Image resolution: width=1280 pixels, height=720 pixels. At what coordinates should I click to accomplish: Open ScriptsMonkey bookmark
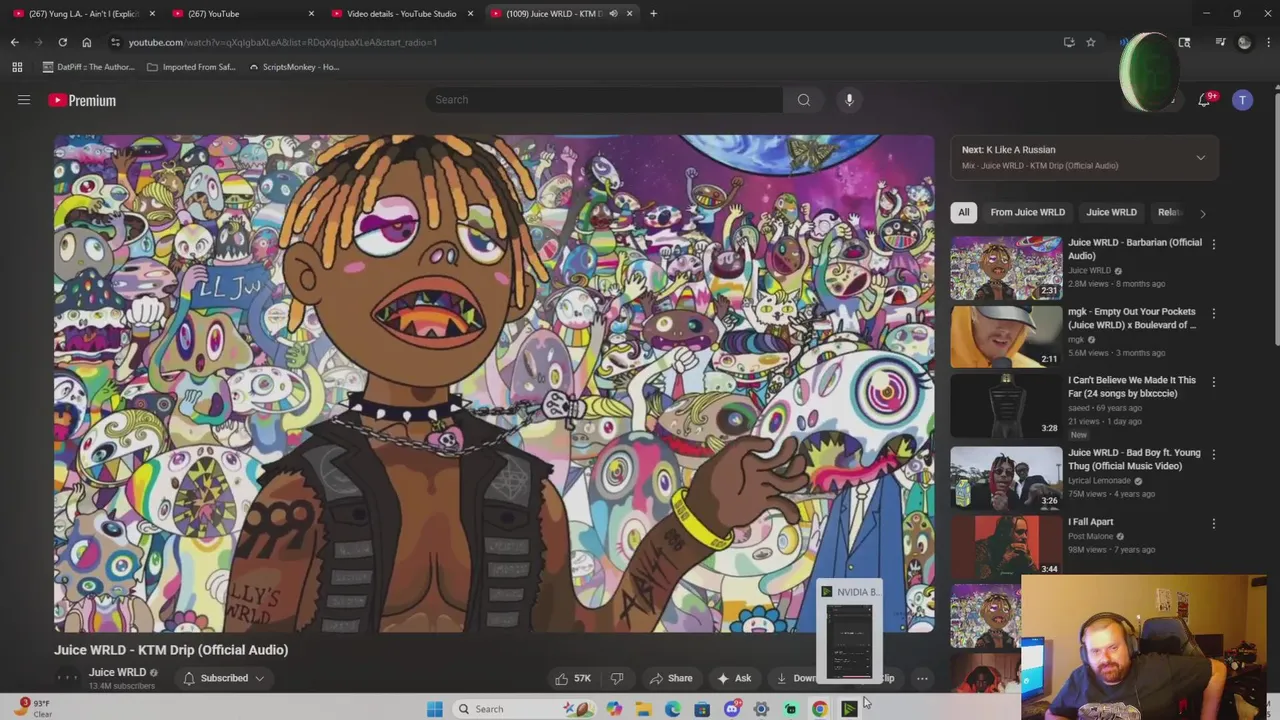[x=293, y=67]
